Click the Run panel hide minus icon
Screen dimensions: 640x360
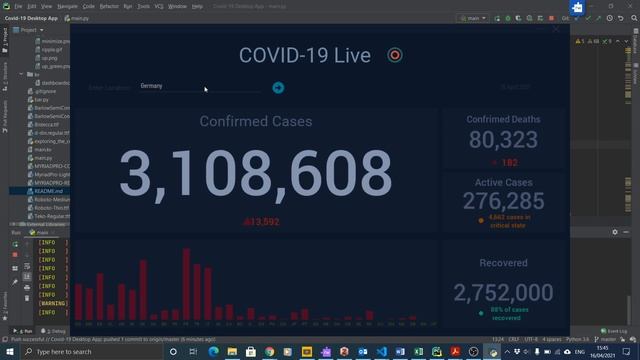626,232
